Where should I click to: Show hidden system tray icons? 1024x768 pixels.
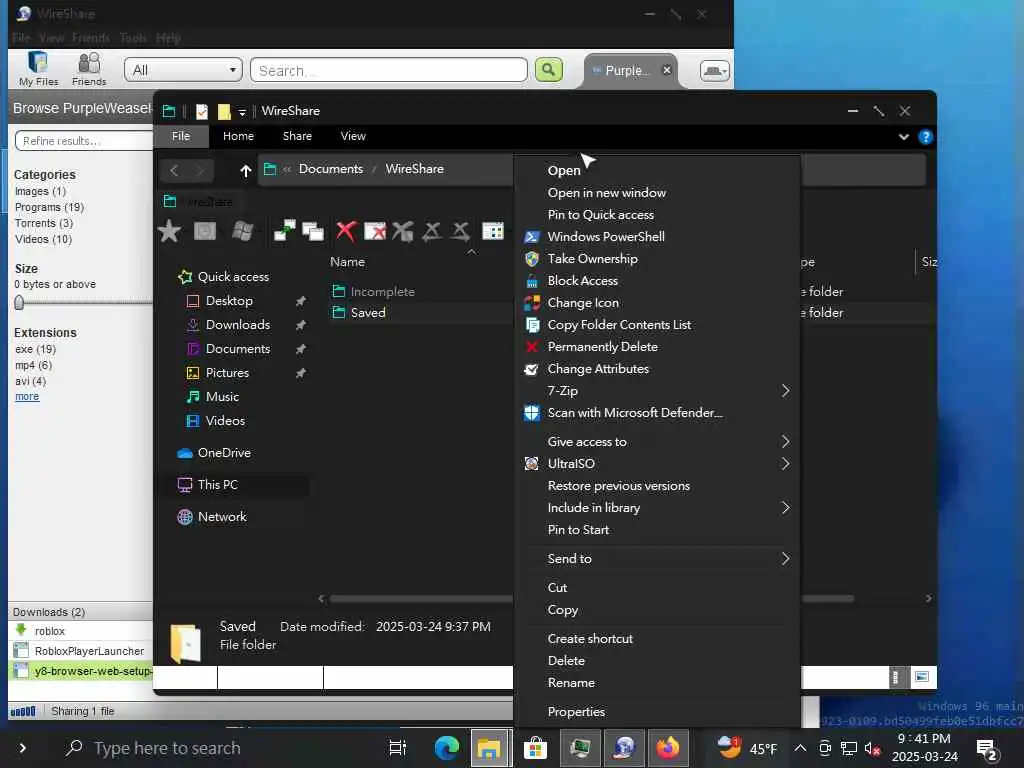point(800,748)
